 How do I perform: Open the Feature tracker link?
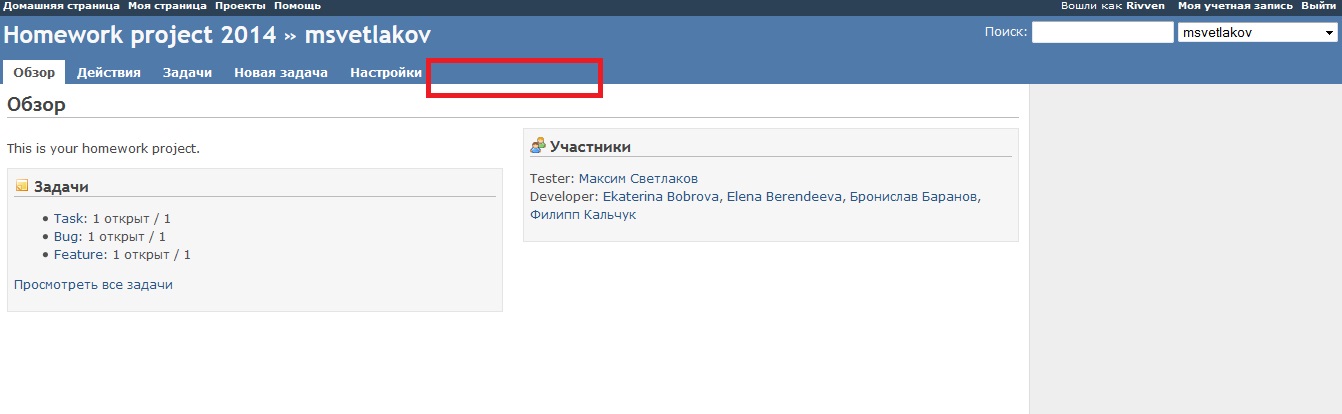click(79, 255)
